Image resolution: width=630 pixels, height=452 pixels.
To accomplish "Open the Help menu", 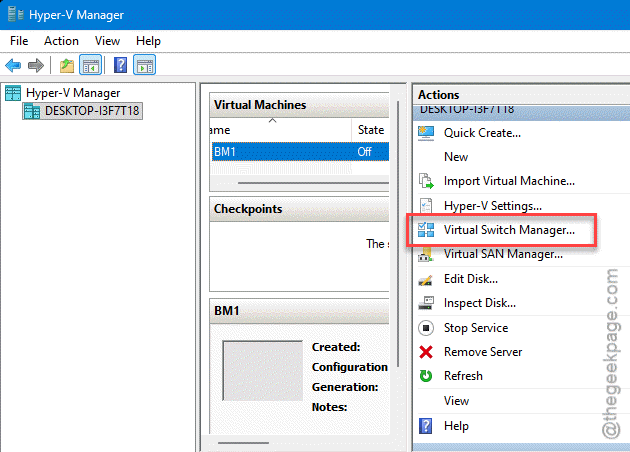I will click(x=148, y=41).
